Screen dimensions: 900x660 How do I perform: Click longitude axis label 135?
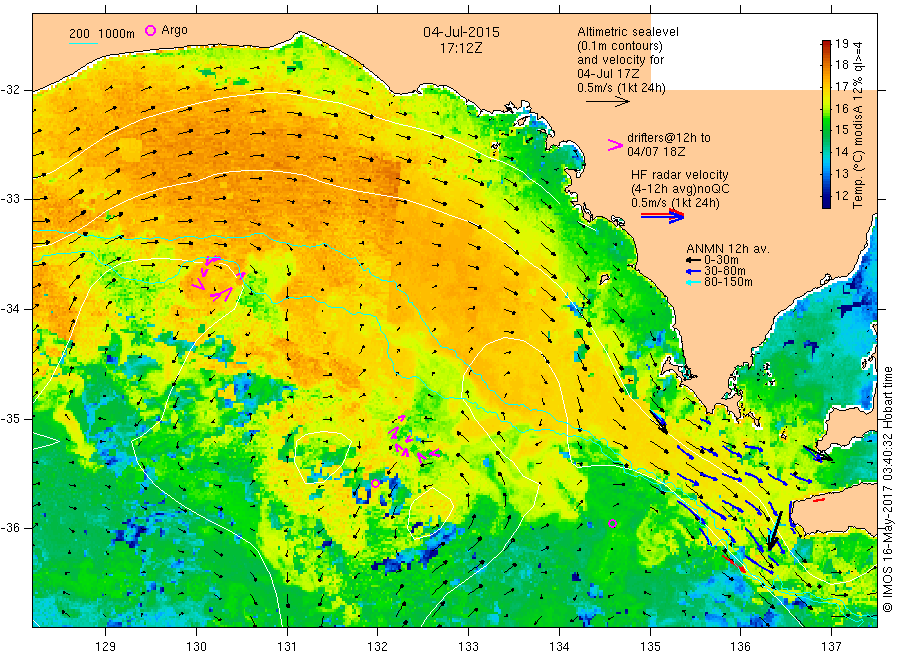[650, 647]
